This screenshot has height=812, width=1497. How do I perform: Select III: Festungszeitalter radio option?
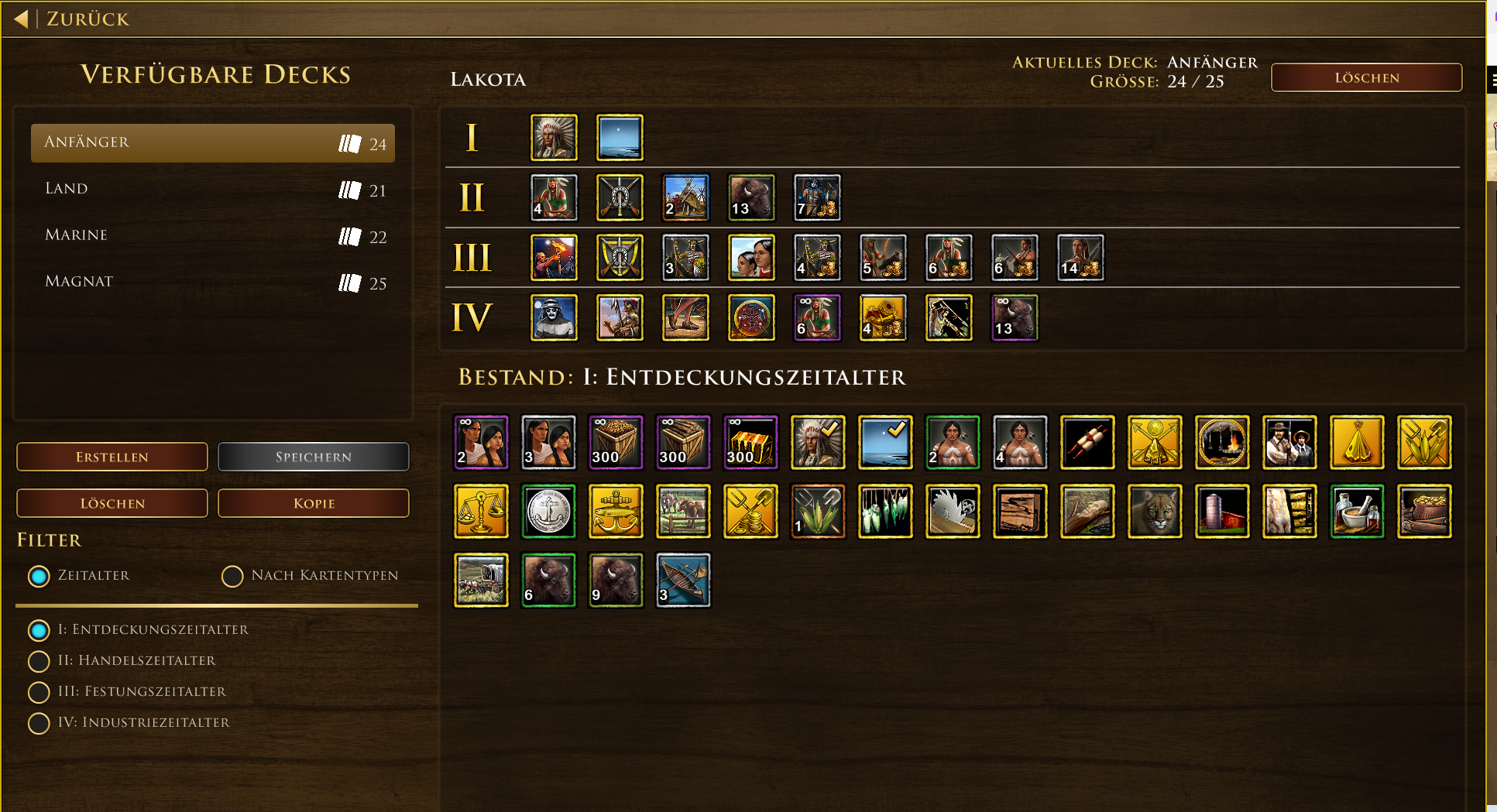pyautogui.click(x=39, y=692)
